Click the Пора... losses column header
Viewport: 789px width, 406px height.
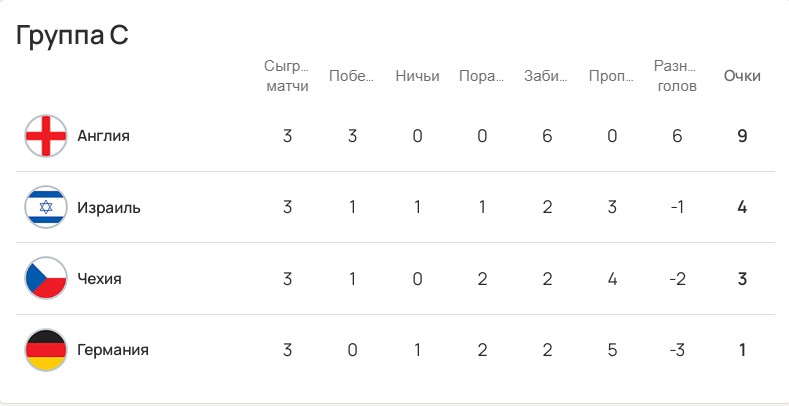pyautogui.click(x=482, y=77)
